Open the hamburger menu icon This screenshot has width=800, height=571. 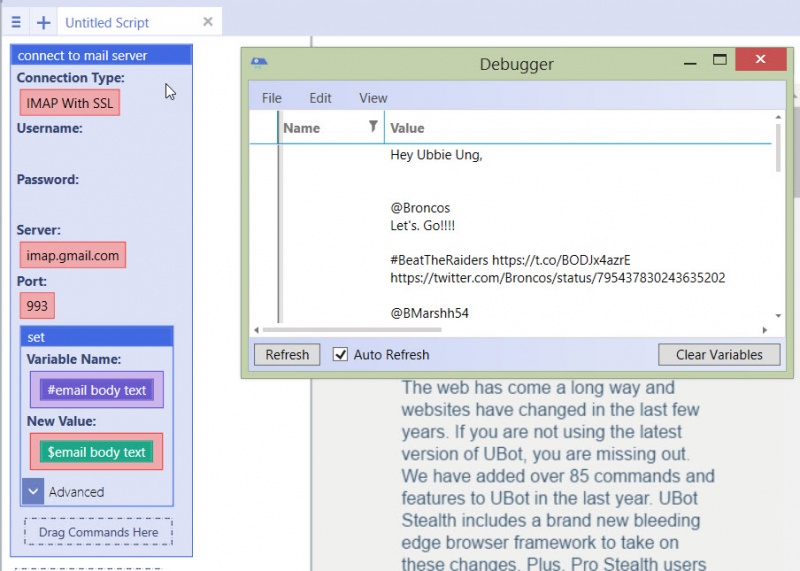coord(16,22)
